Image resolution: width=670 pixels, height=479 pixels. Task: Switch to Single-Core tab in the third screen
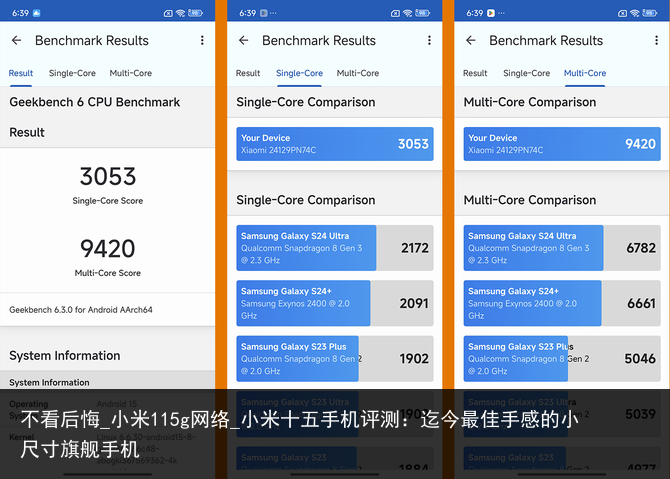coord(526,73)
